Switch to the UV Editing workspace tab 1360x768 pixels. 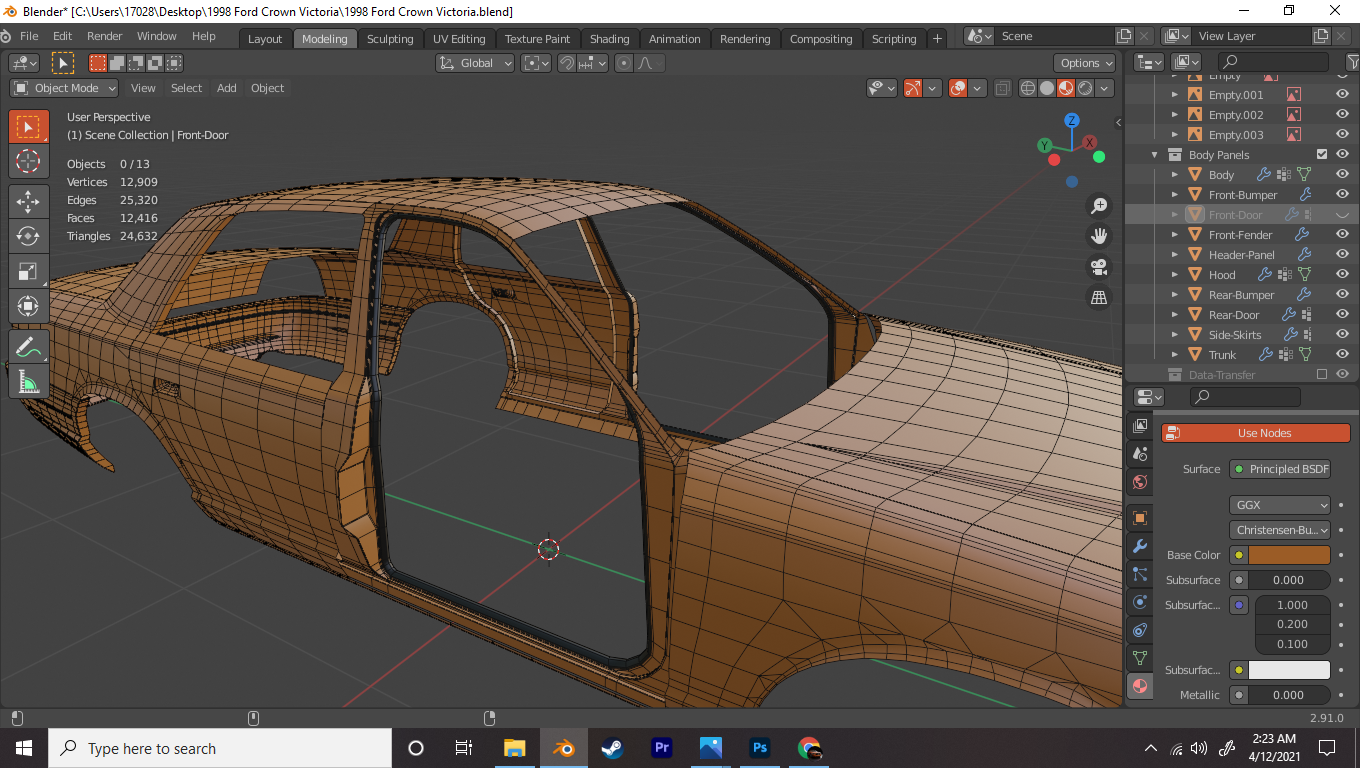pos(459,39)
